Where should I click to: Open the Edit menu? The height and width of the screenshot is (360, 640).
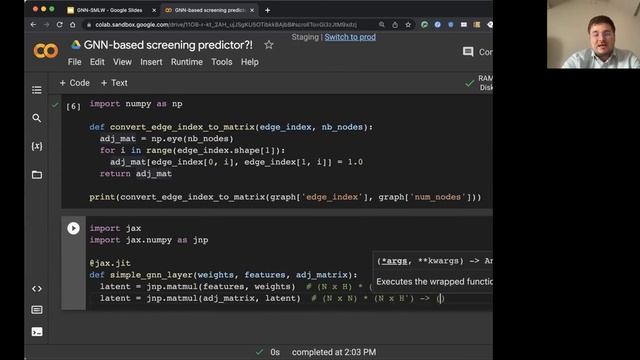(x=97, y=62)
